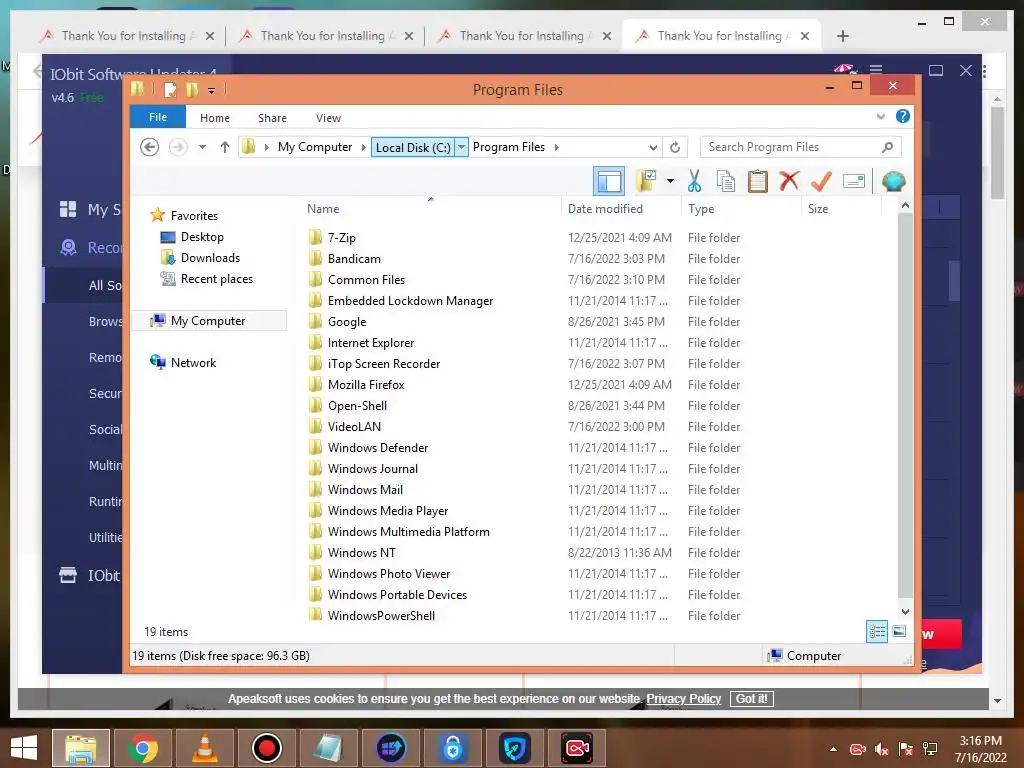The image size is (1024, 768).
Task: Click the Cut scissors icon
Action: 694,181
